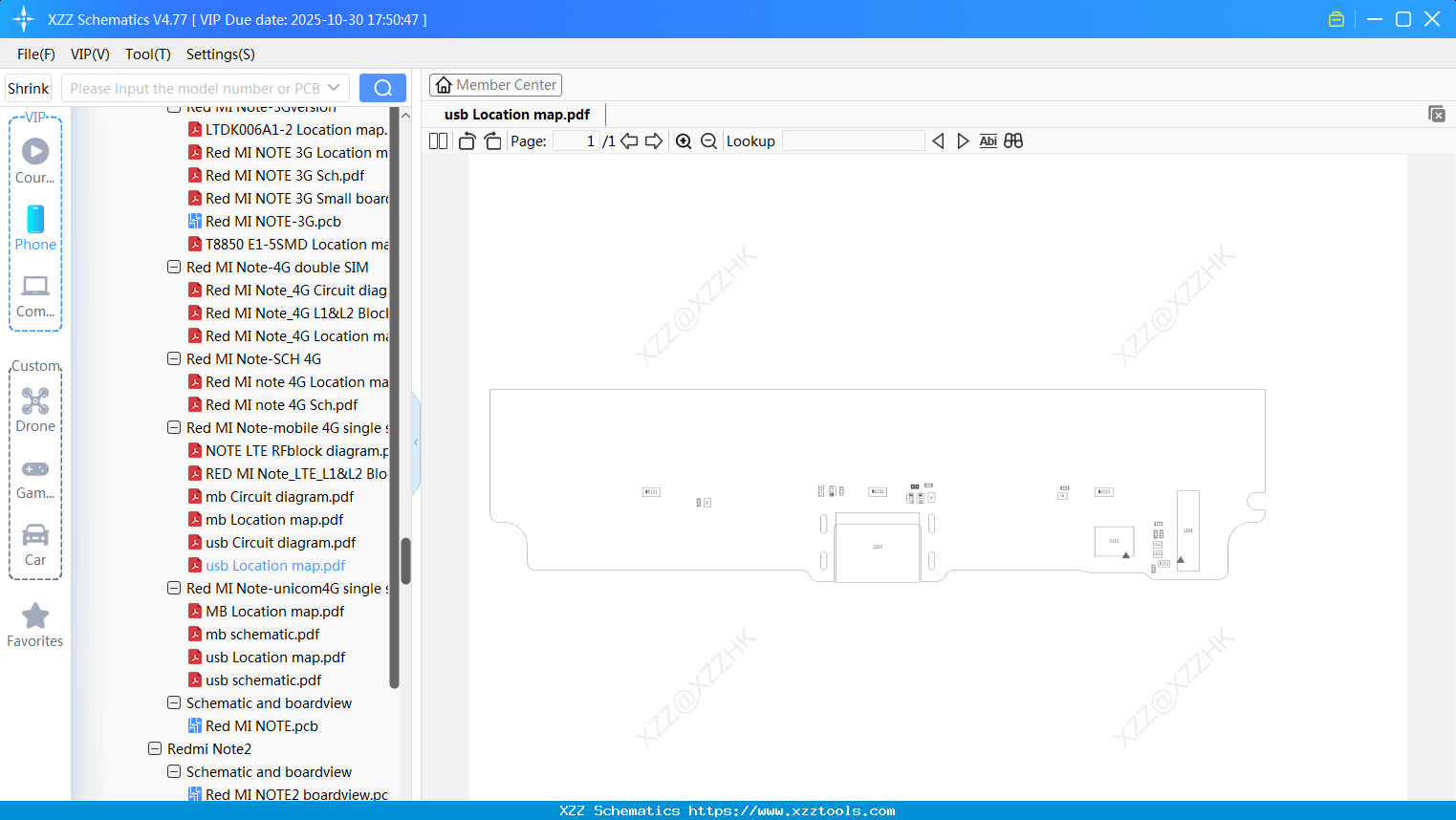Screen dimensions: 1456x820
Task: Open the model search dropdown arrow
Action: point(333,87)
